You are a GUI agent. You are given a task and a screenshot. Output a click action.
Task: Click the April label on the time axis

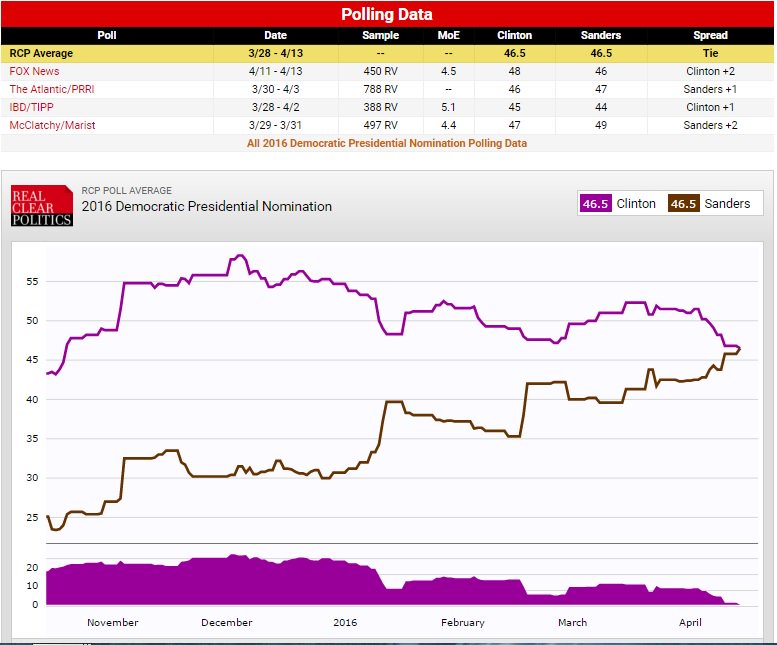pyautogui.click(x=690, y=622)
